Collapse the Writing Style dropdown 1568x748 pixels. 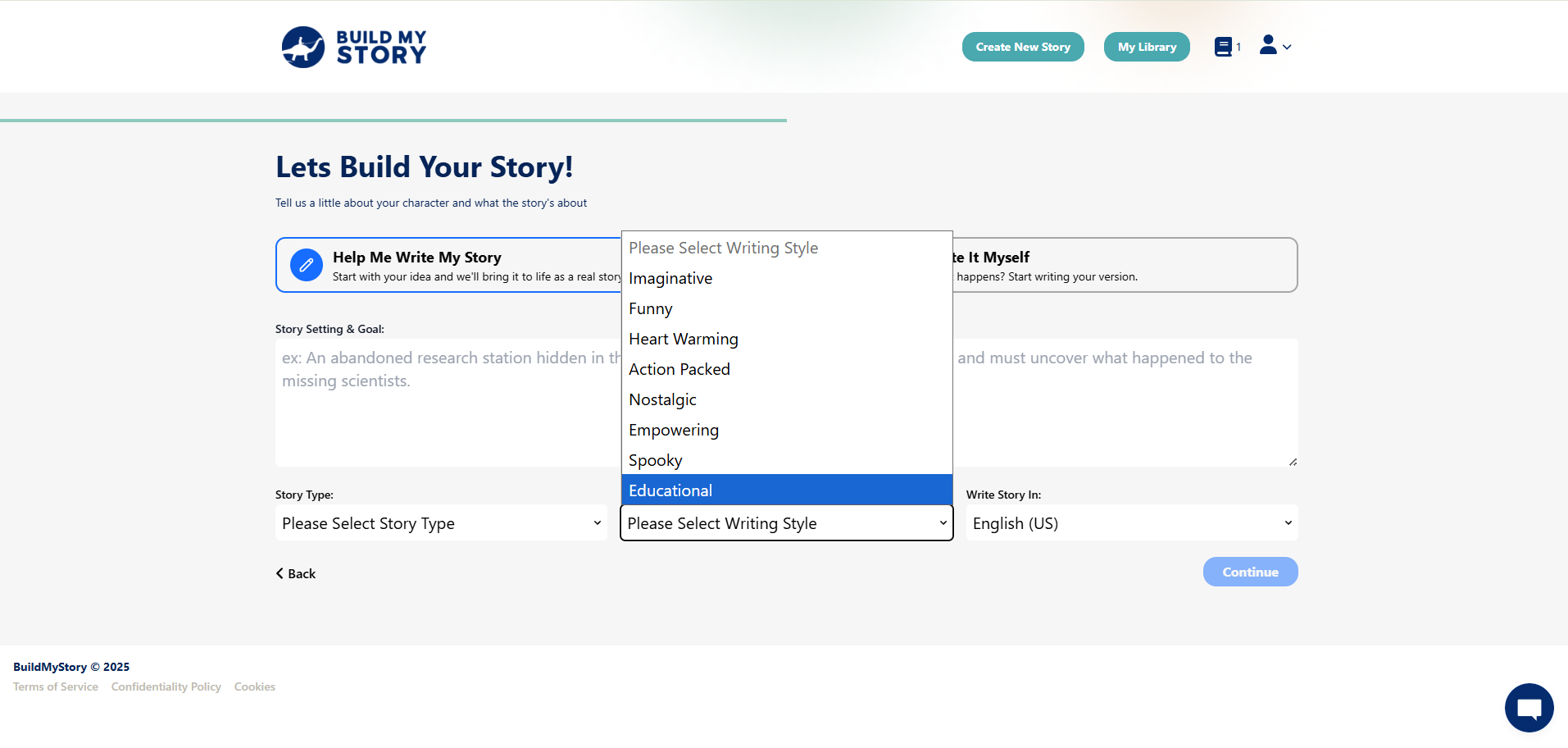click(786, 523)
